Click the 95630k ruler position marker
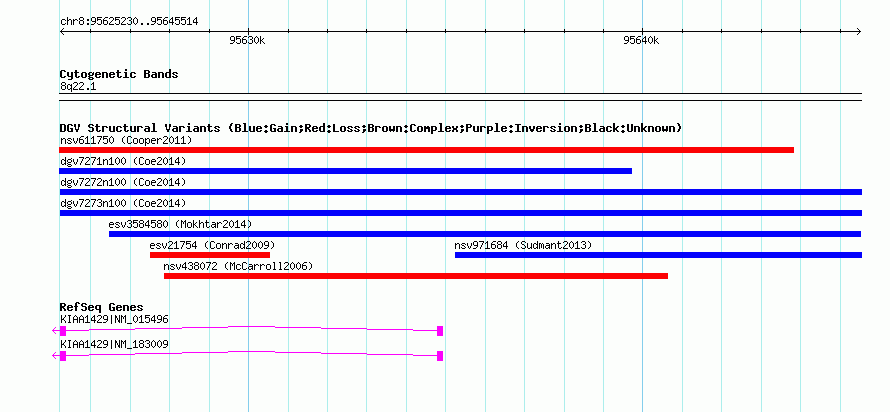This screenshot has height=412, width=890. click(247, 40)
